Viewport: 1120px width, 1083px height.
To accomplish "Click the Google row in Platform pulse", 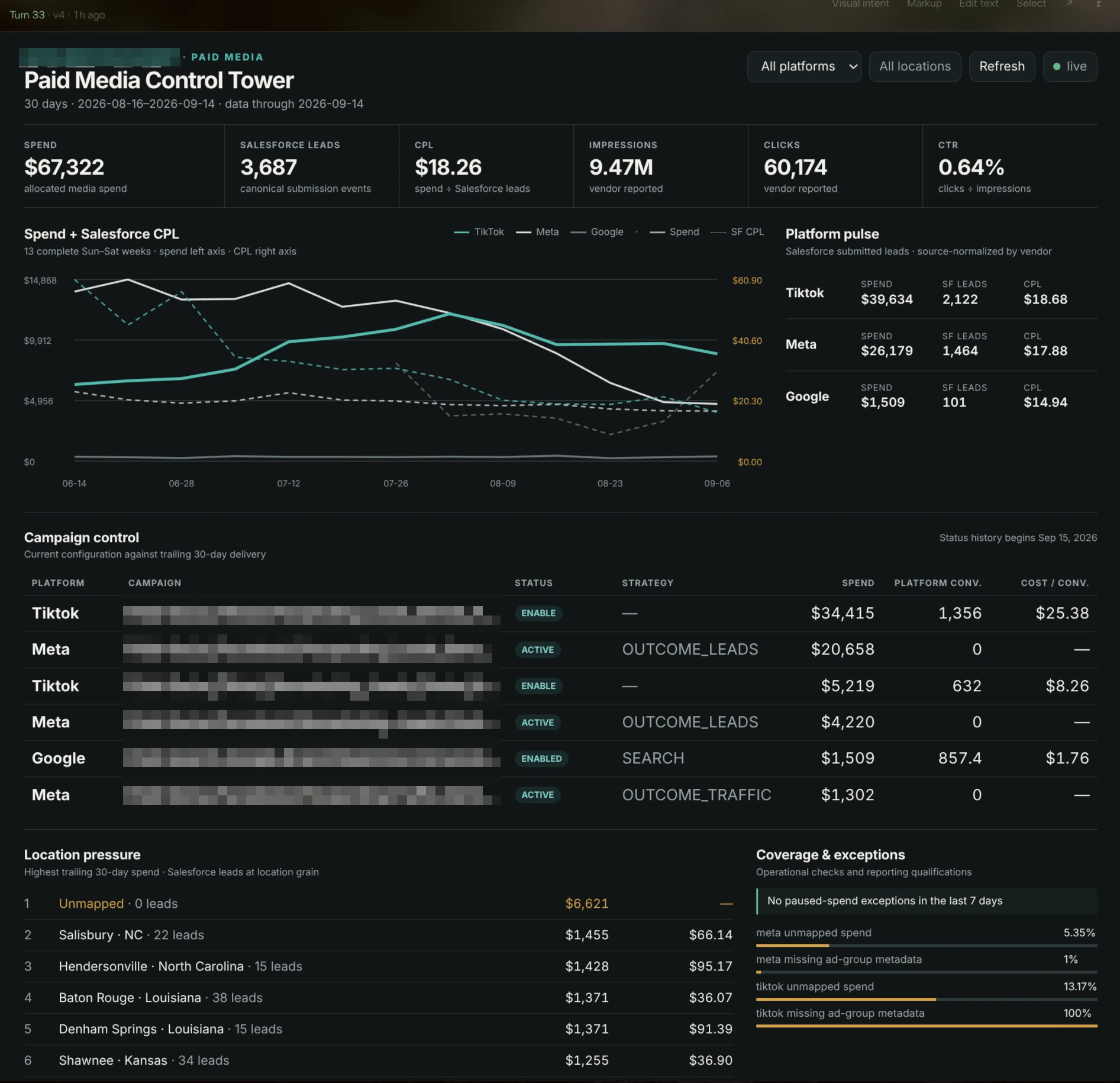I will click(x=941, y=397).
